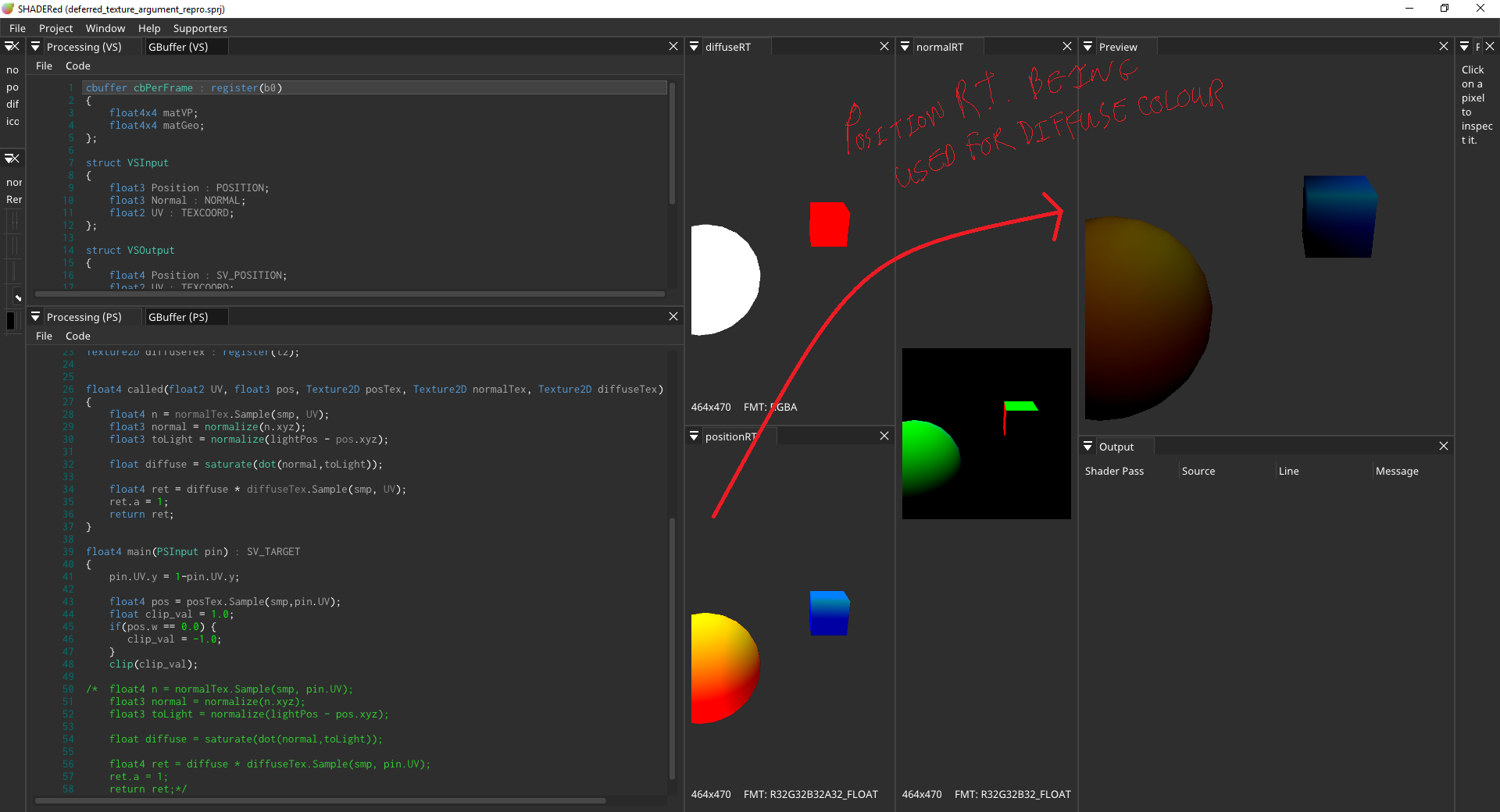
Task: Open the Processing (VS) panel dropdown triangle
Action: coord(35,47)
